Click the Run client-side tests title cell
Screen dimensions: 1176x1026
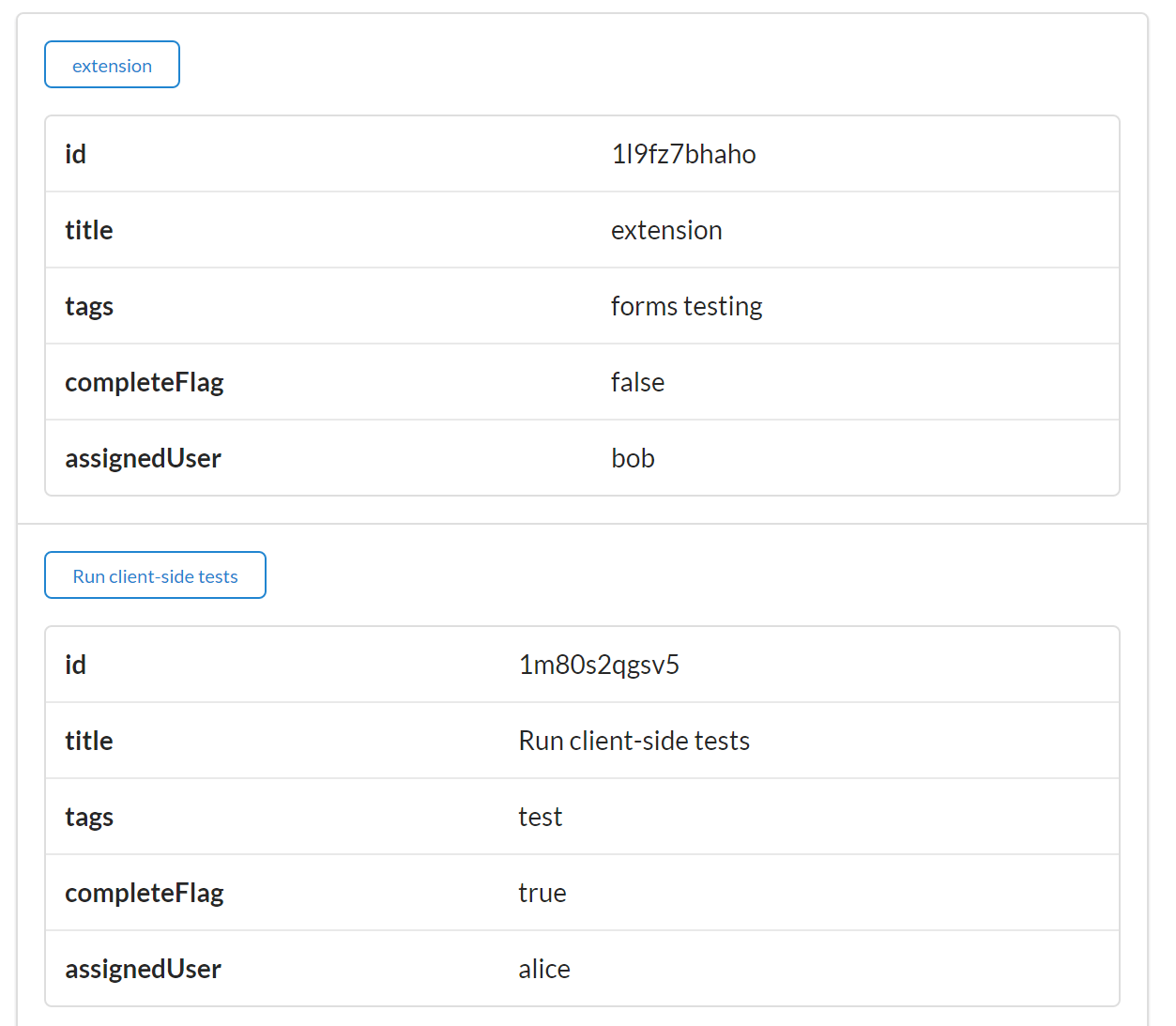[634, 741]
